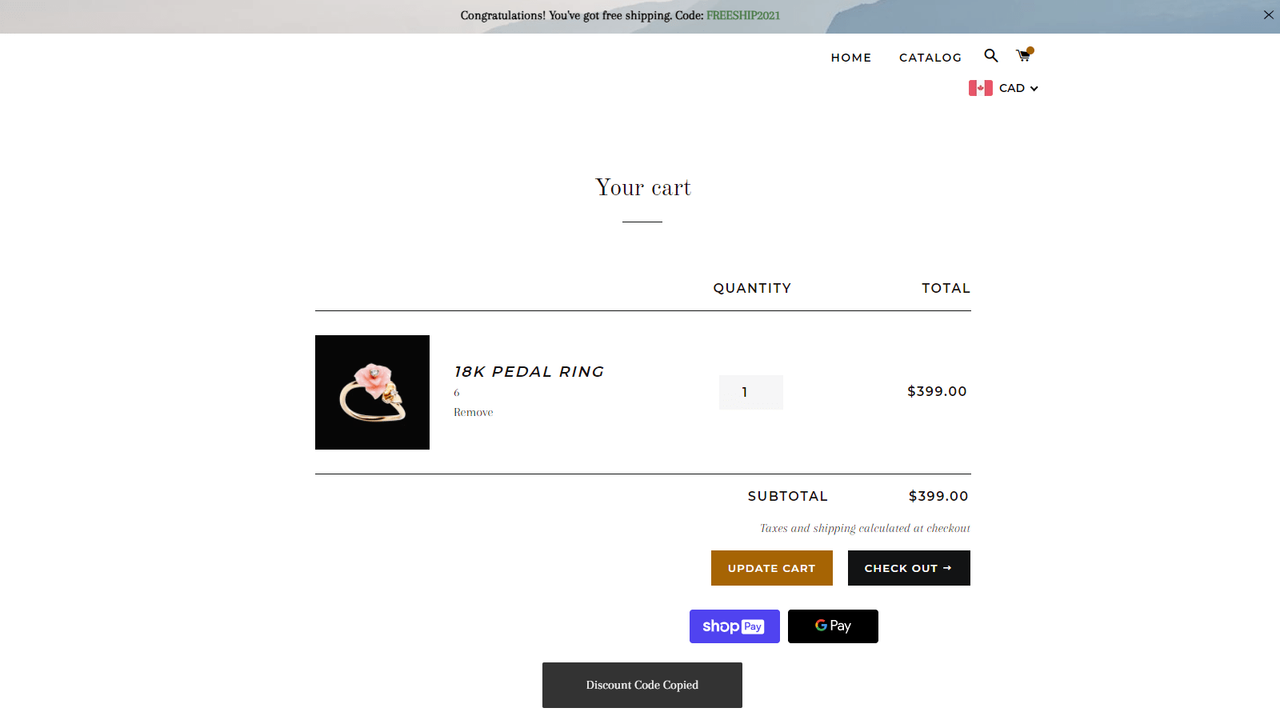Click the orange cart item badge
The image size is (1280, 720).
pyautogui.click(x=1030, y=49)
